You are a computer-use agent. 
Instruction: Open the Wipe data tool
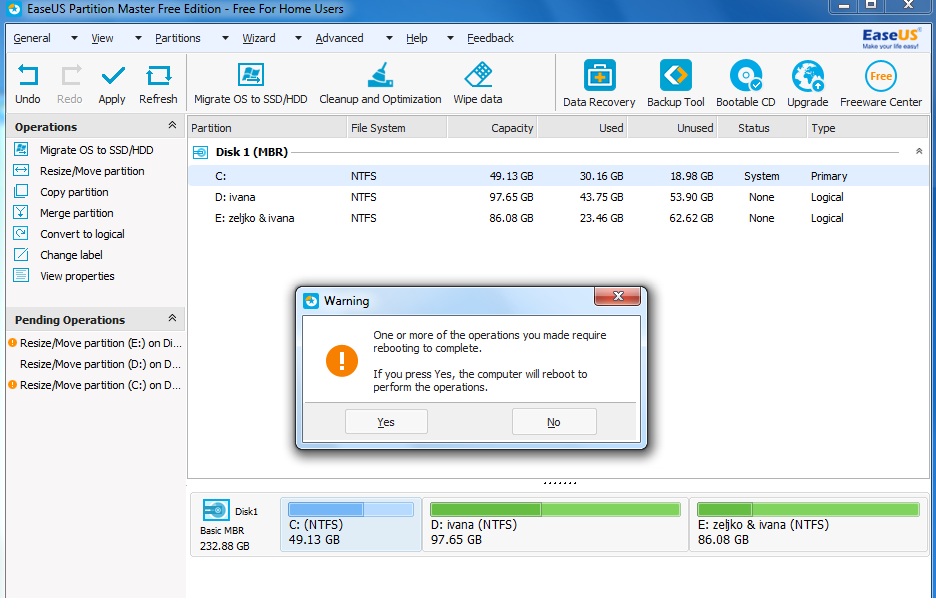(x=478, y=76)
